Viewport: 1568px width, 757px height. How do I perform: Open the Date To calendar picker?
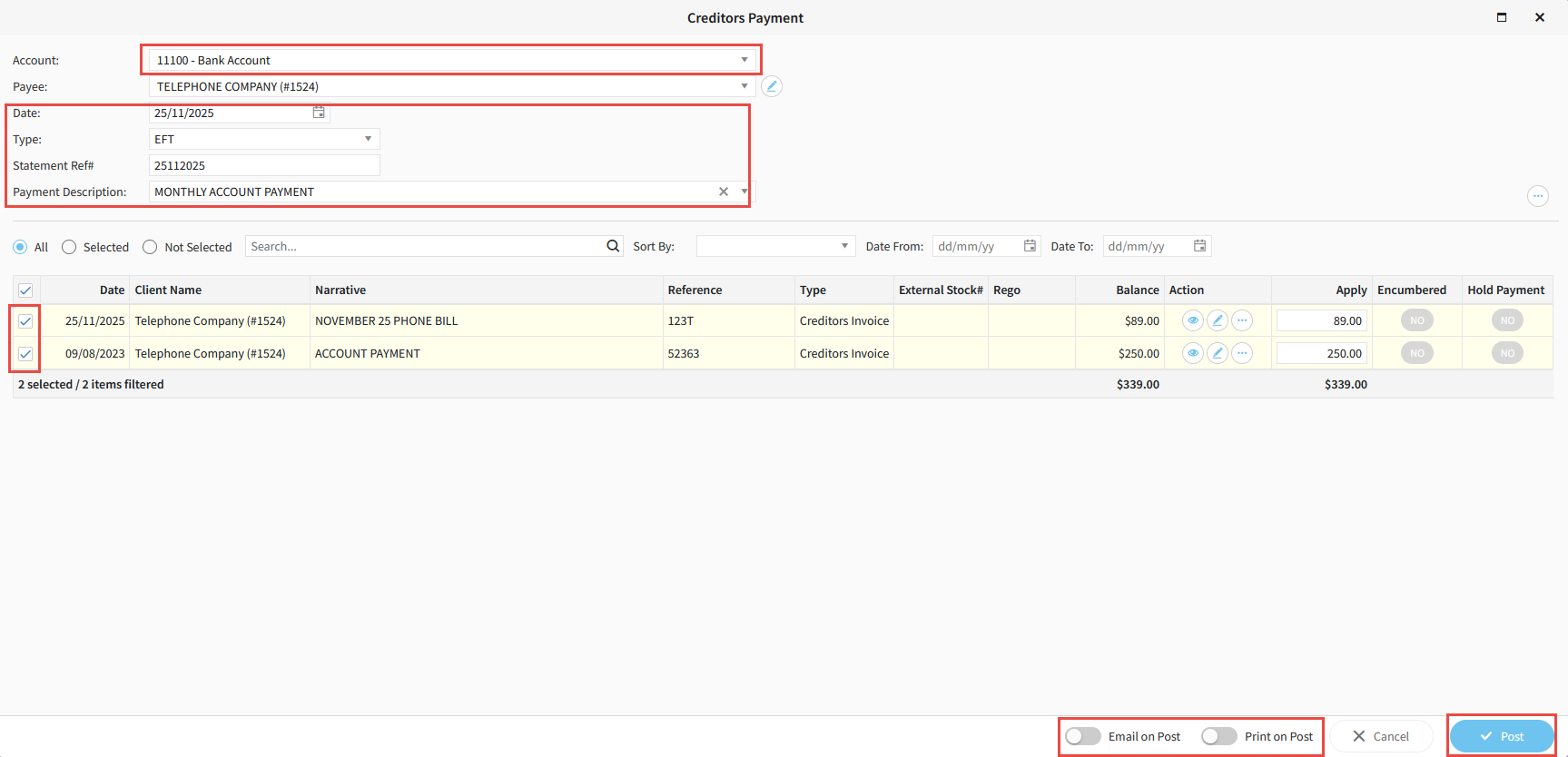(1199, 246)
